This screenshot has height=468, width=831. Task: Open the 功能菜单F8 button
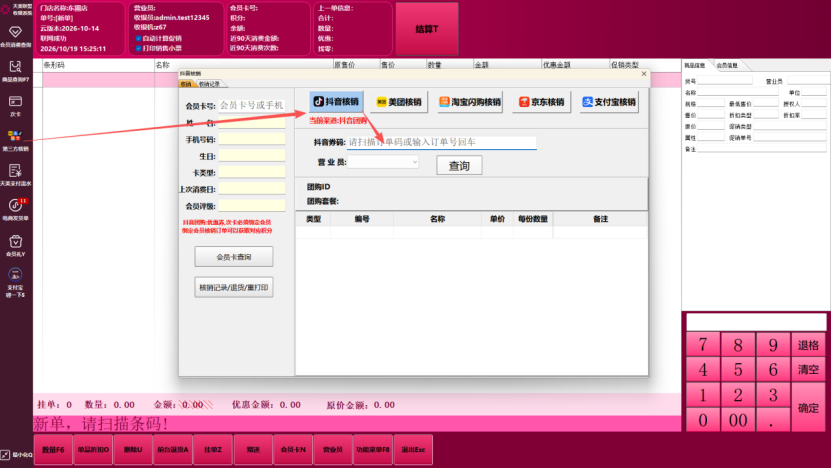(x=373, y=449)
